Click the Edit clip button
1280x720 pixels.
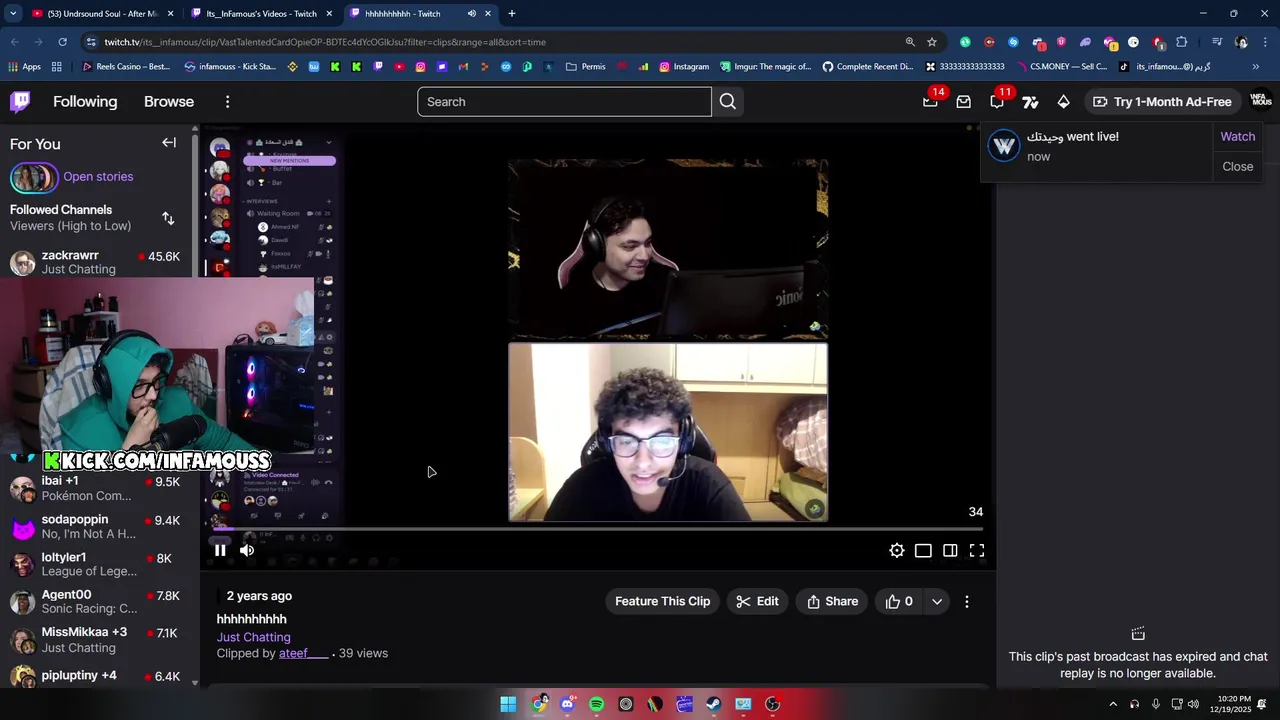click(x=757, y=601)
